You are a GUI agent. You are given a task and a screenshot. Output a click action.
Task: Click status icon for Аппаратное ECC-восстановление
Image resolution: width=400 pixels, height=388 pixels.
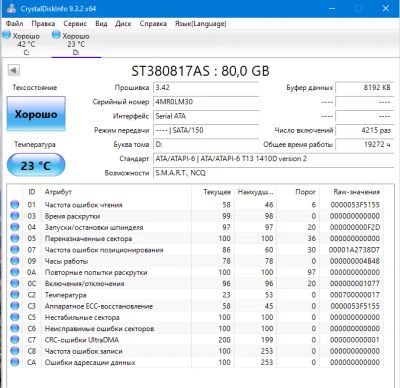[x=15, y=306]
